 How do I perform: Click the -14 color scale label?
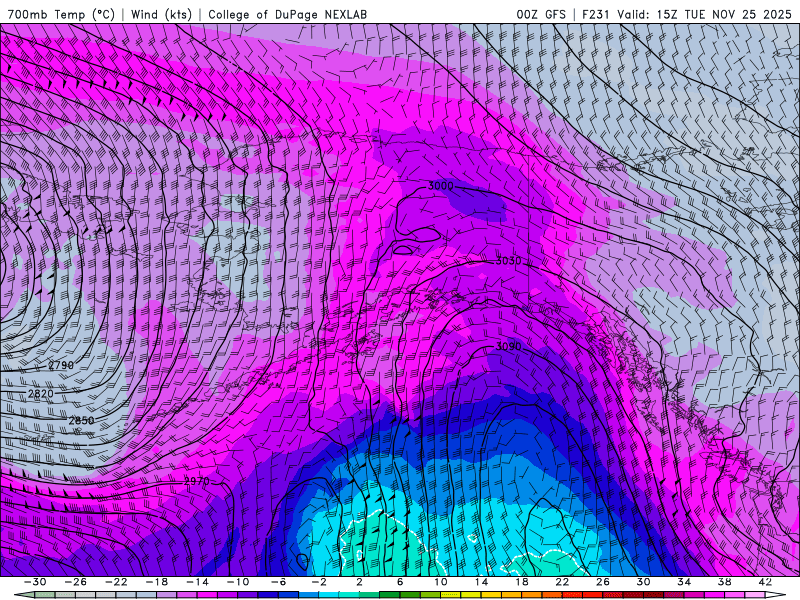click(197, 582)
